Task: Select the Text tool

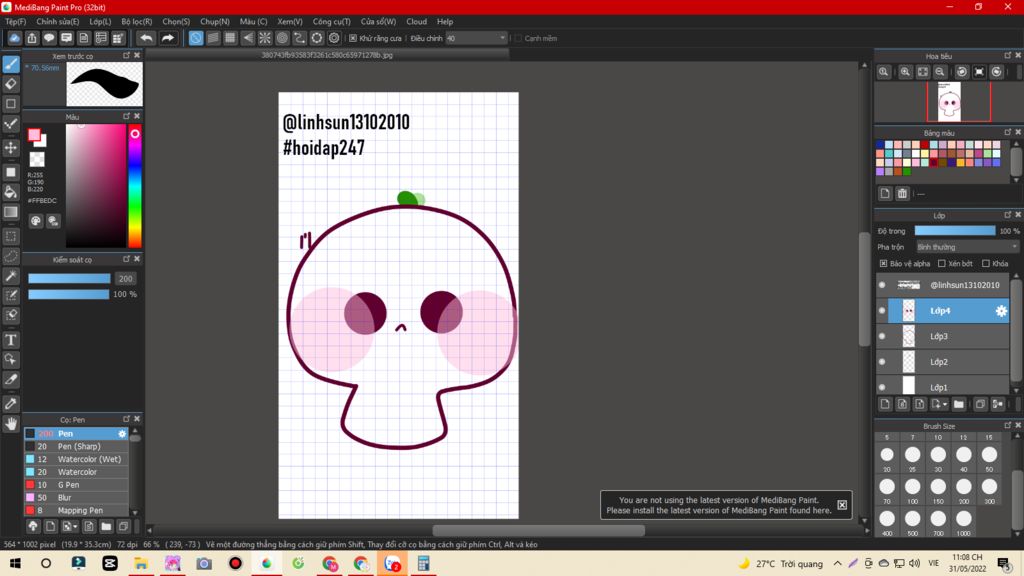Action: pos(11,340)
